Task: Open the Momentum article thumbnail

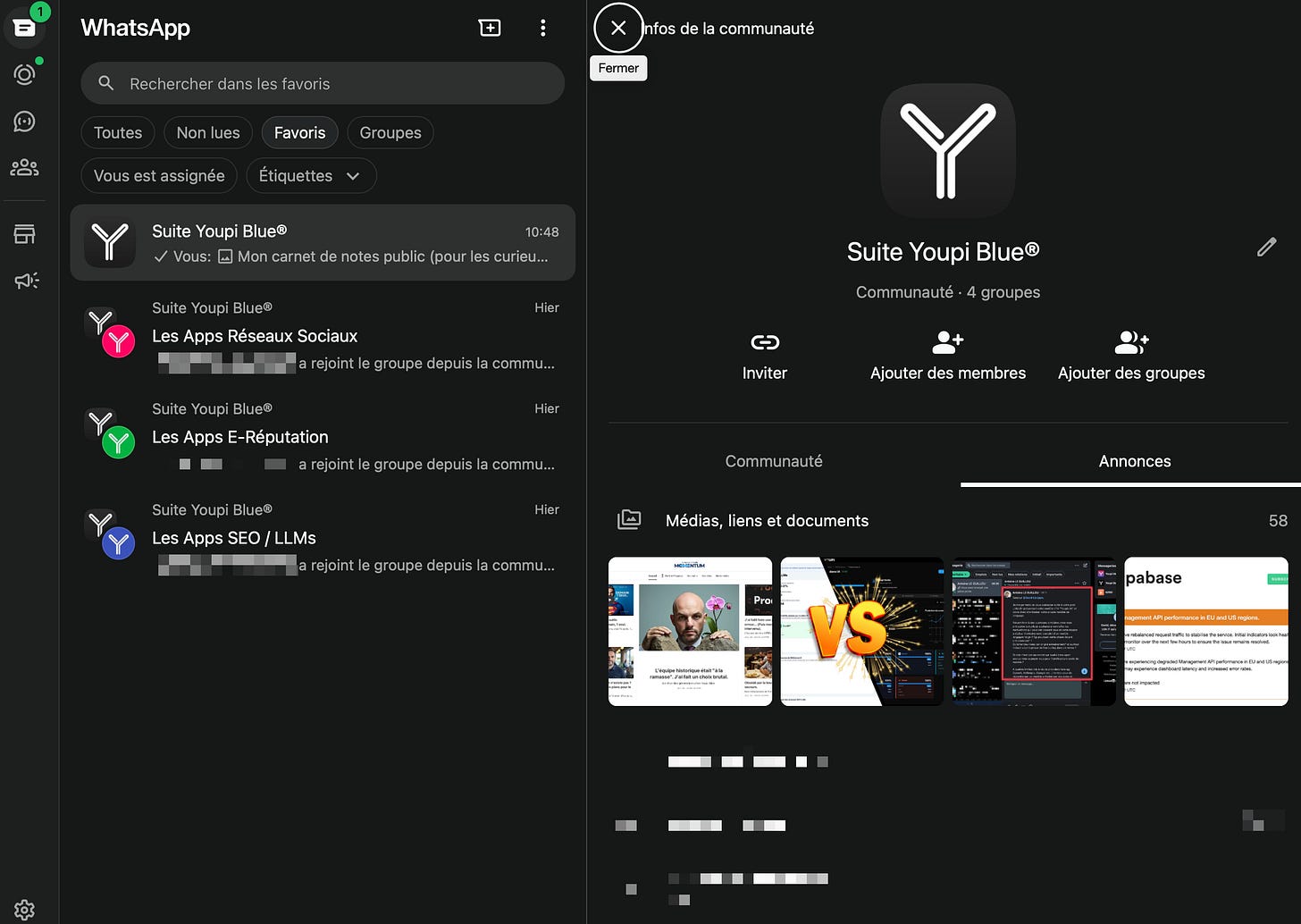Action: click(690, 631)
